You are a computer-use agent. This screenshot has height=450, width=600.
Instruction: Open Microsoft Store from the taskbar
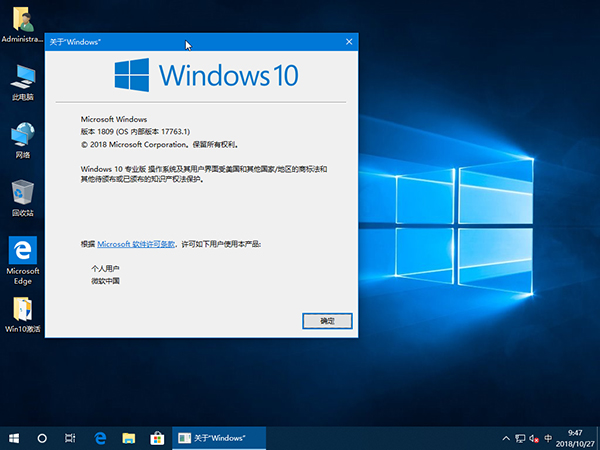click(x=156, y=438)
